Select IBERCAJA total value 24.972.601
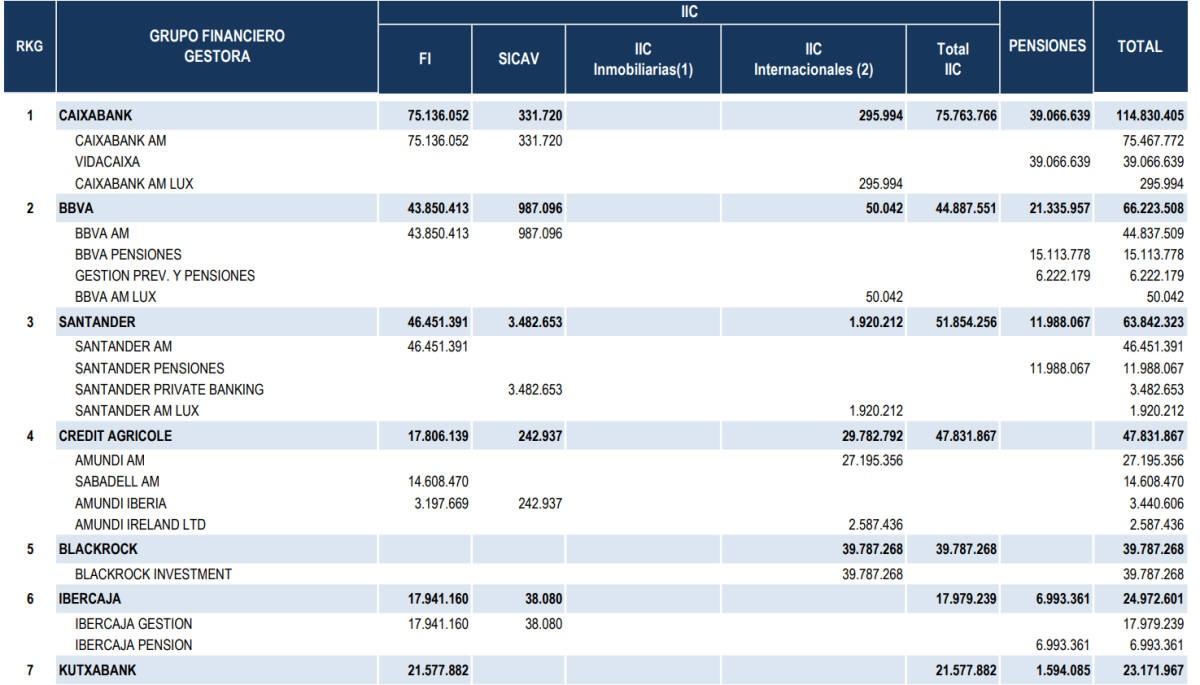 coord(1153,599)
